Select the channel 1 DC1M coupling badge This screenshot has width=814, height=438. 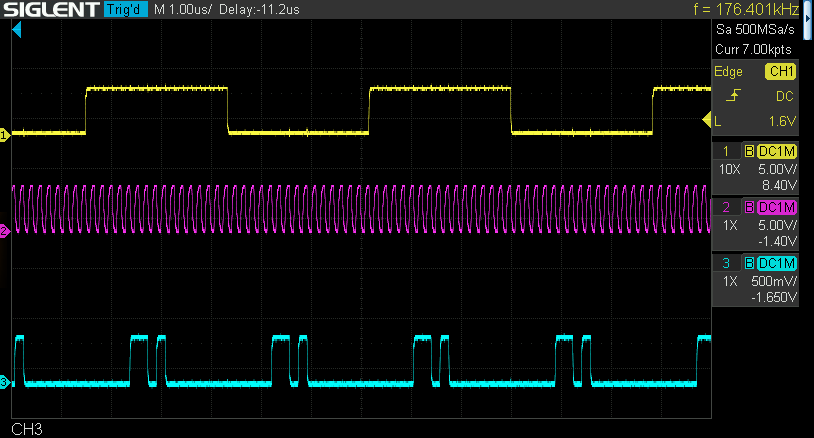tap(777, 151)
